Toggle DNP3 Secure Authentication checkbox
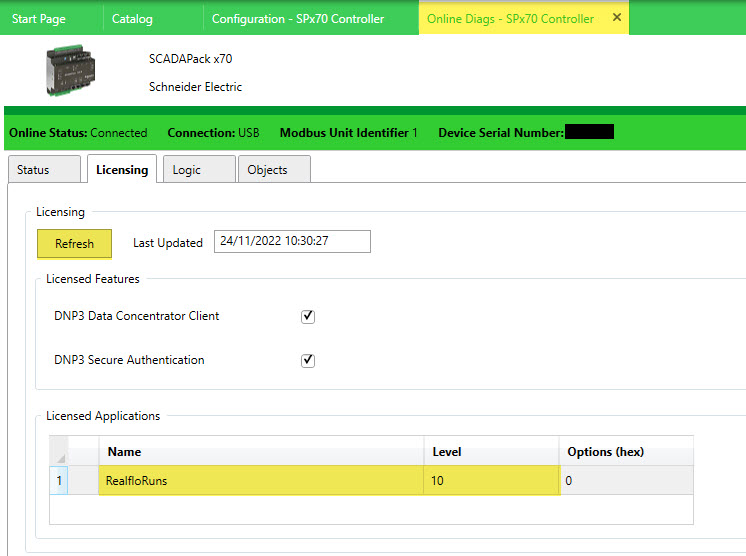 308,361
